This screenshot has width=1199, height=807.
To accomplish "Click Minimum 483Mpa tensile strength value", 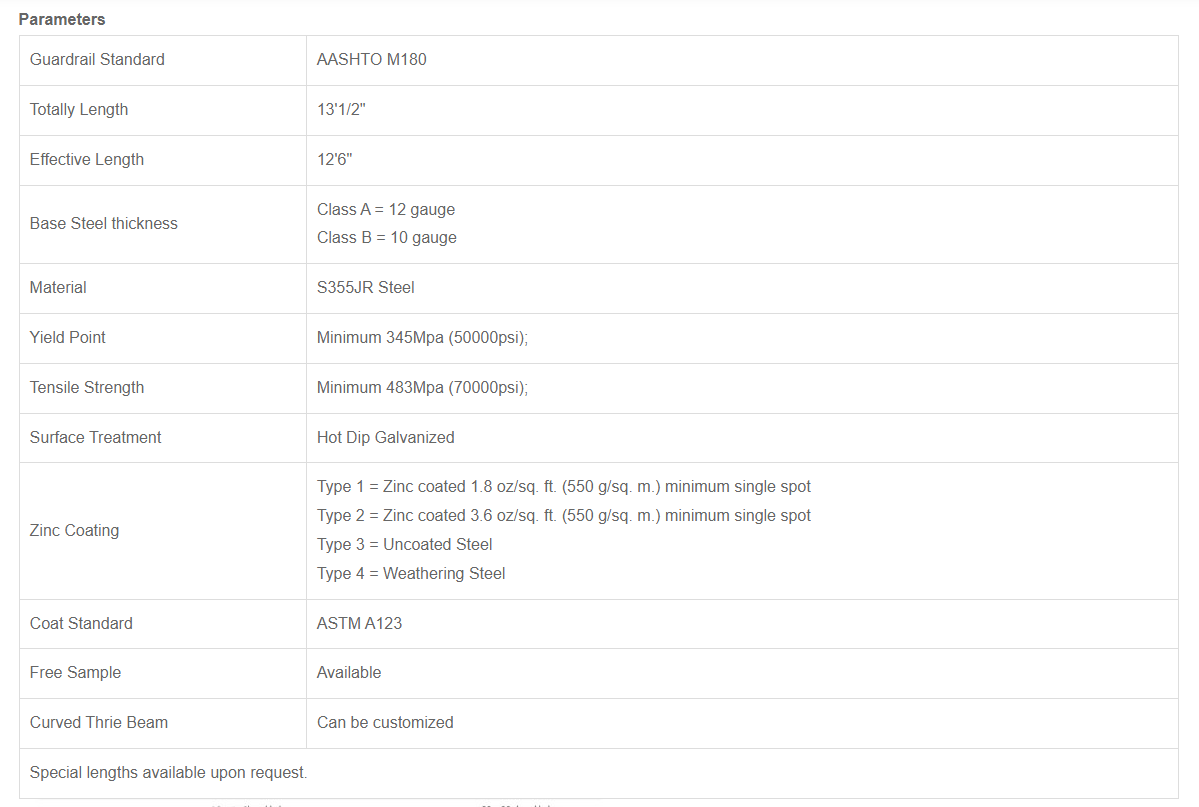I will pyautogui.click(x=422, y=387).
